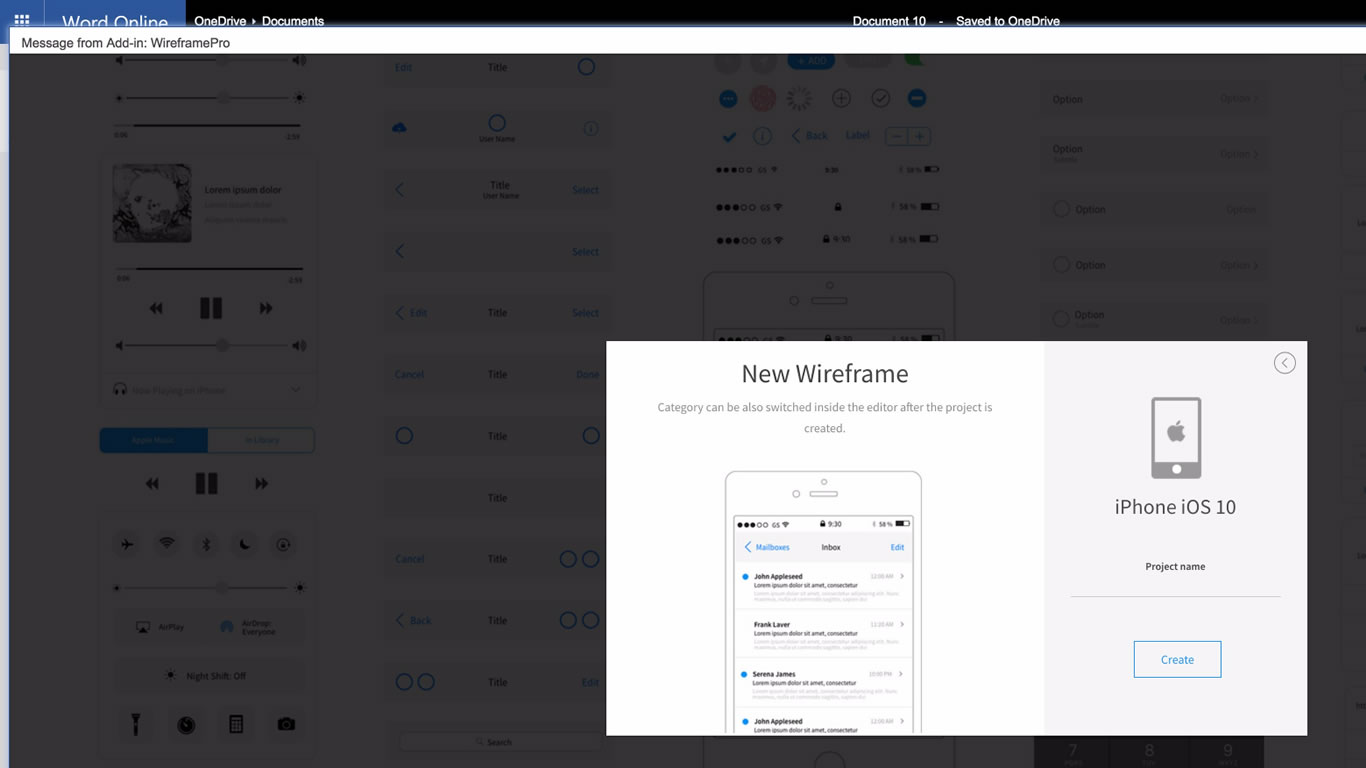The height and width of the screenshot is (768, 1366).
Task: Click the headphones icon by Now Playing
Action: (x=120, y=389)
